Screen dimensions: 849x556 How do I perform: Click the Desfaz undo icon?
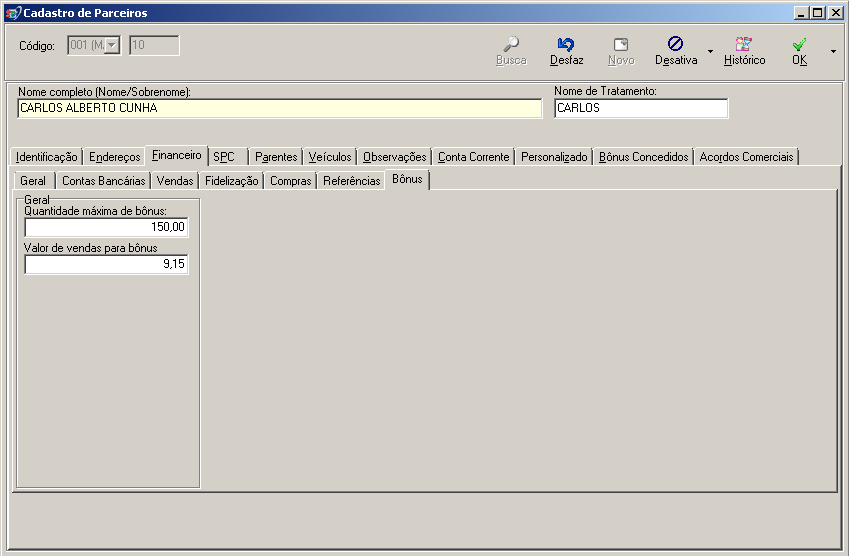click(566, 44)
